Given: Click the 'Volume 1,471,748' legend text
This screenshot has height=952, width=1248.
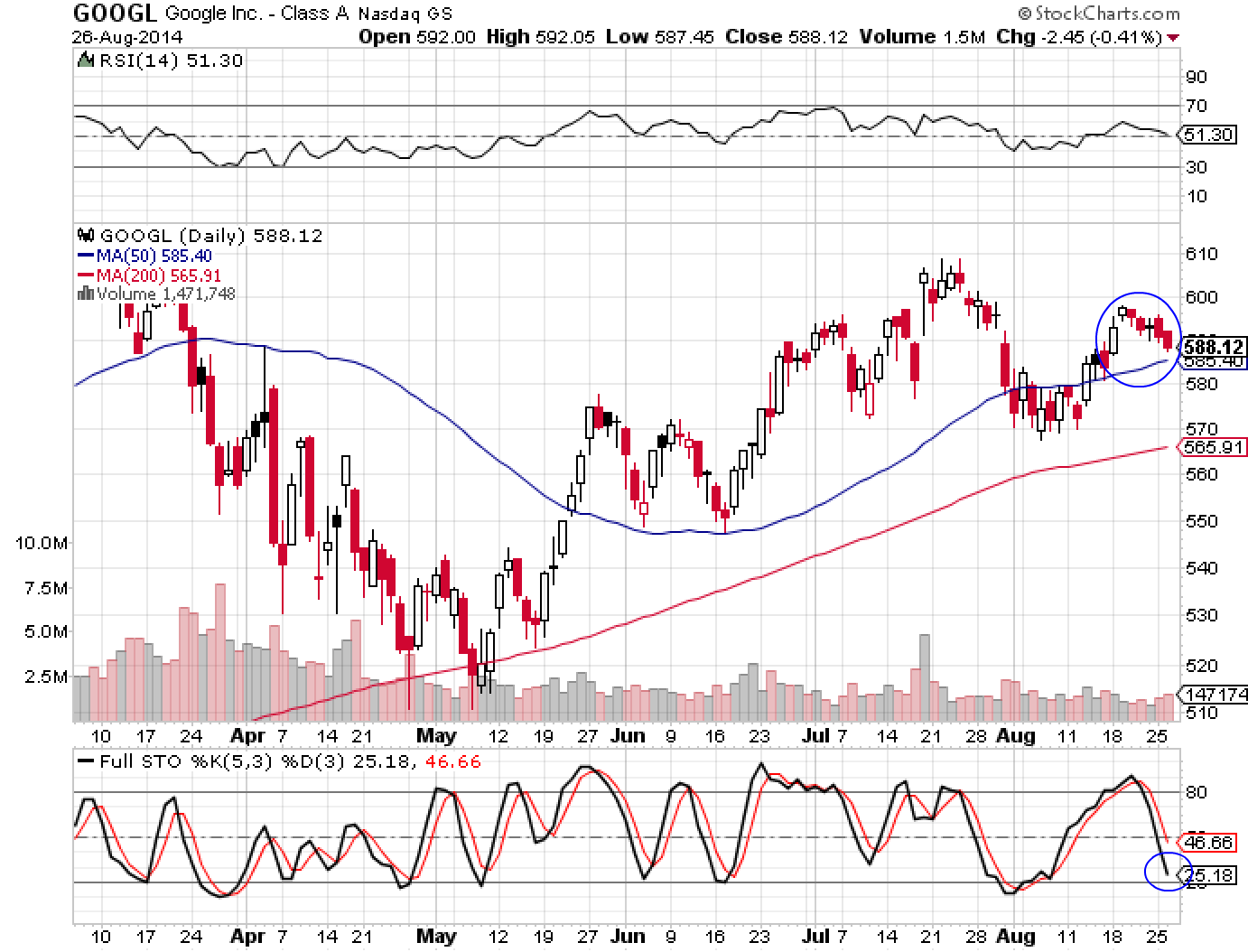Looking at the screenshot, I should tap(166, 294).
